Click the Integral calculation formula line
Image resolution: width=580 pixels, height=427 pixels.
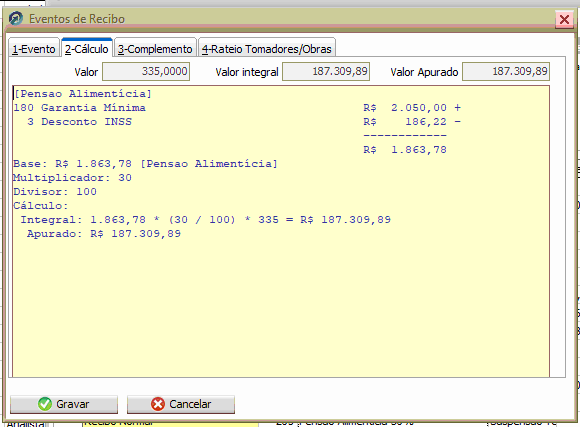(x=205, y=220)
